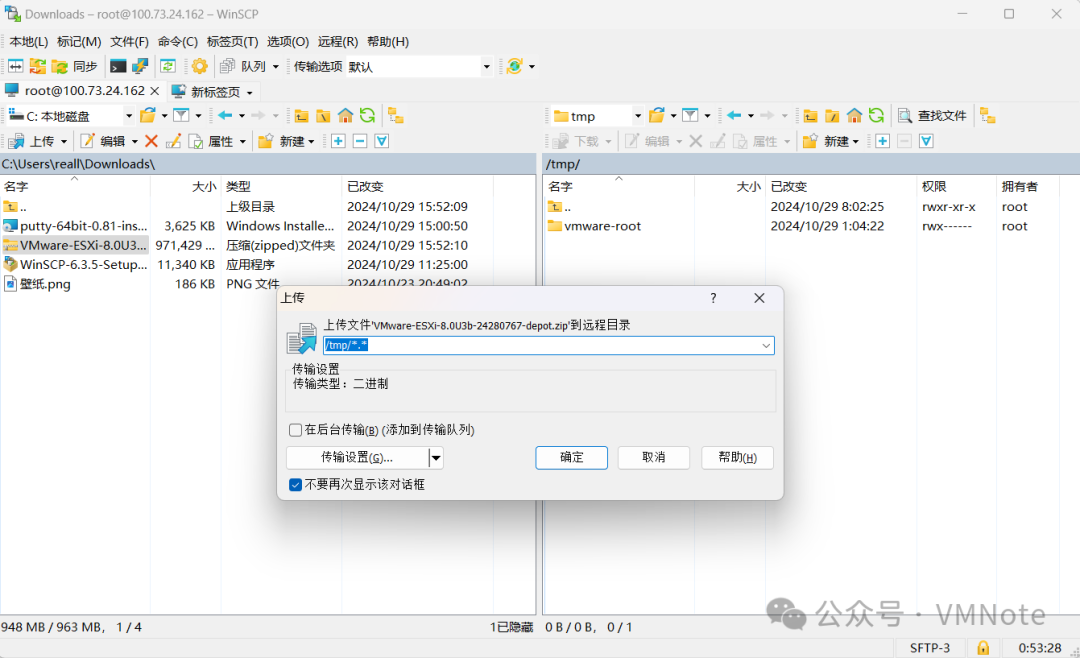Open the 命令(C) menu
Image resolution: width=1080 pixels, height=658 pixels.
(x=178, y=42)
